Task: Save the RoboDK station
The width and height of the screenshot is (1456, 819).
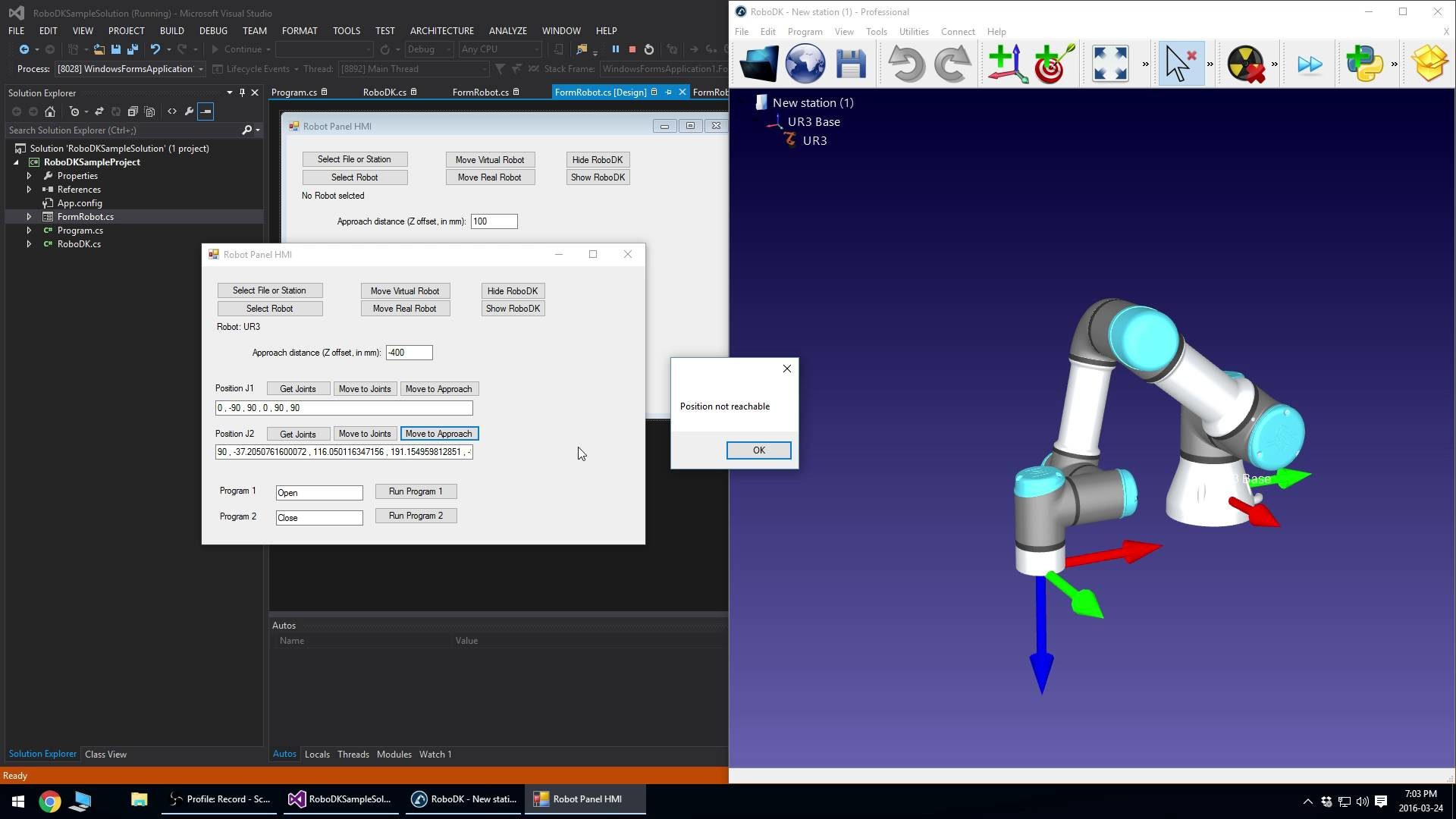Action: pos(850,64)
